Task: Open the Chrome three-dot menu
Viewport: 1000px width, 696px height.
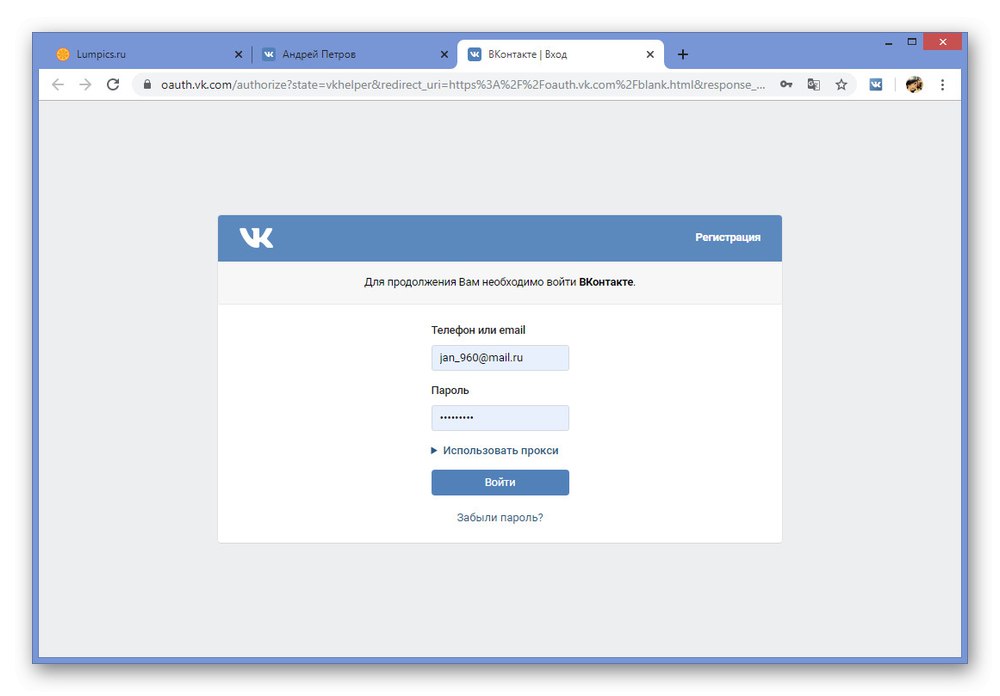Action: pos(943,84)
